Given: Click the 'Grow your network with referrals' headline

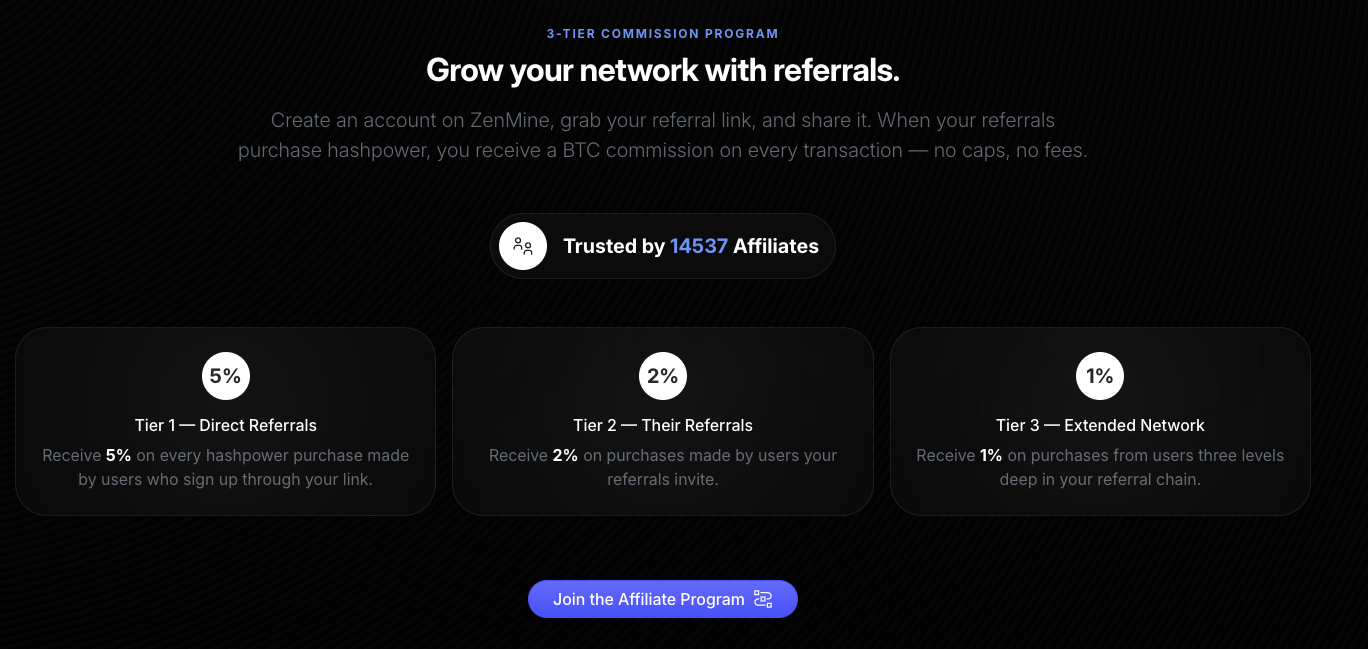Looking at the screenshot, I should click(x=662, y=71).
